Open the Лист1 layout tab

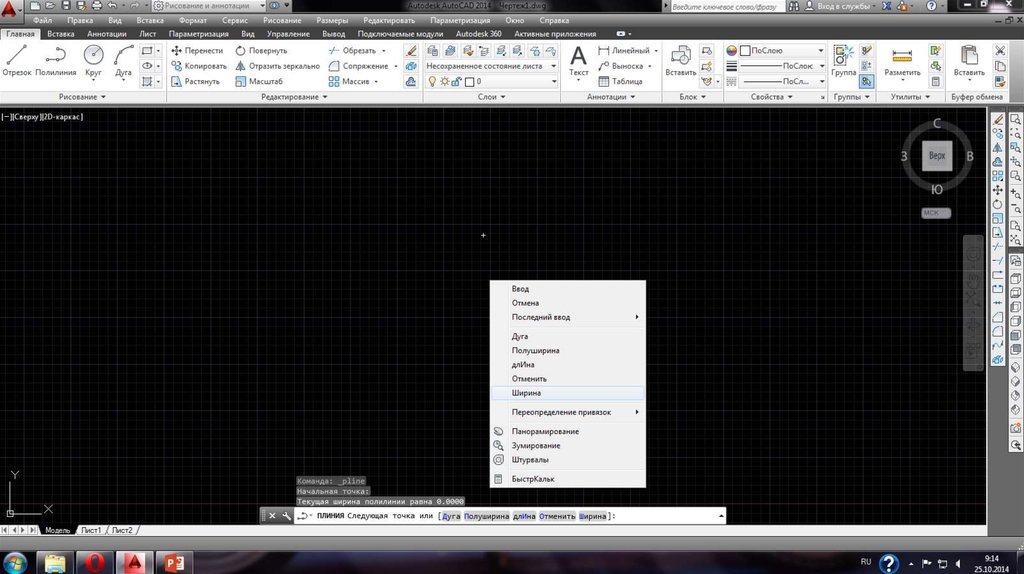pyautogui.click(x=91, y=530)
